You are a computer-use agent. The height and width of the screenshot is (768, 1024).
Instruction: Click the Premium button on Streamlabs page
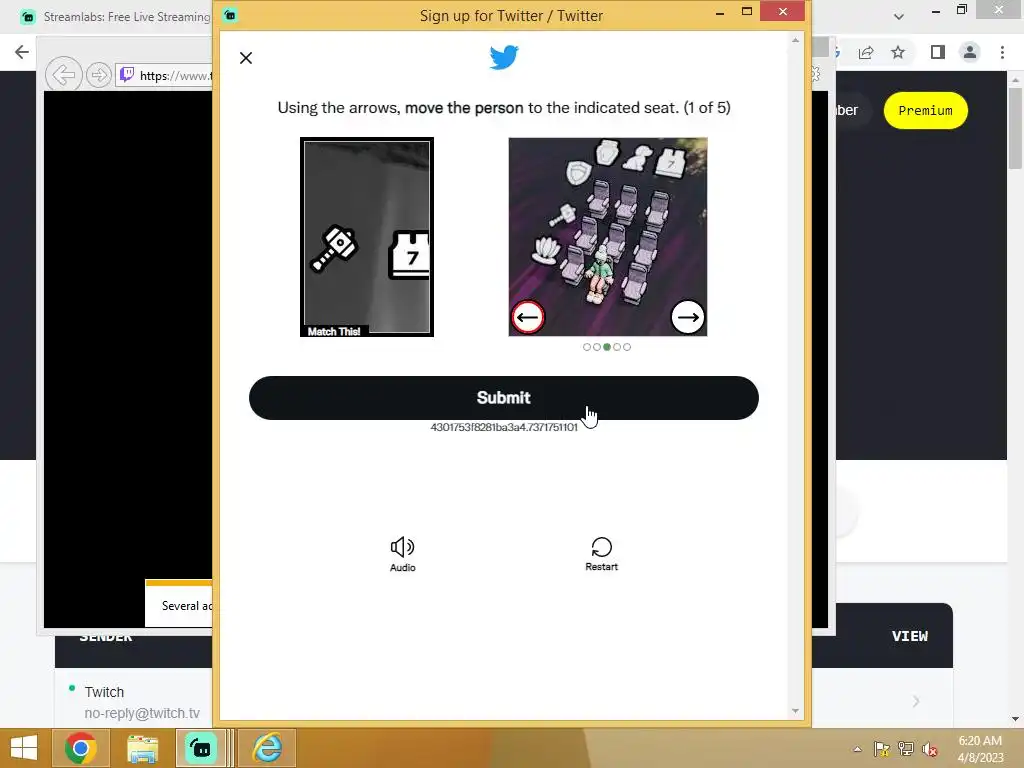(x=925, y=110)
